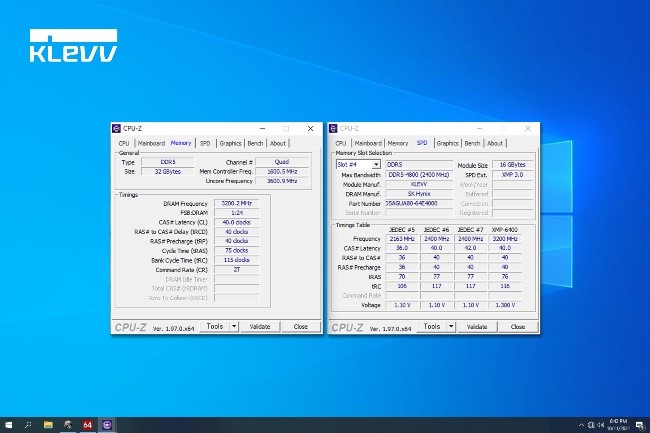The image size is (650, 433).
Task: Show hidden system tray icons
Action: click(581, 425)
